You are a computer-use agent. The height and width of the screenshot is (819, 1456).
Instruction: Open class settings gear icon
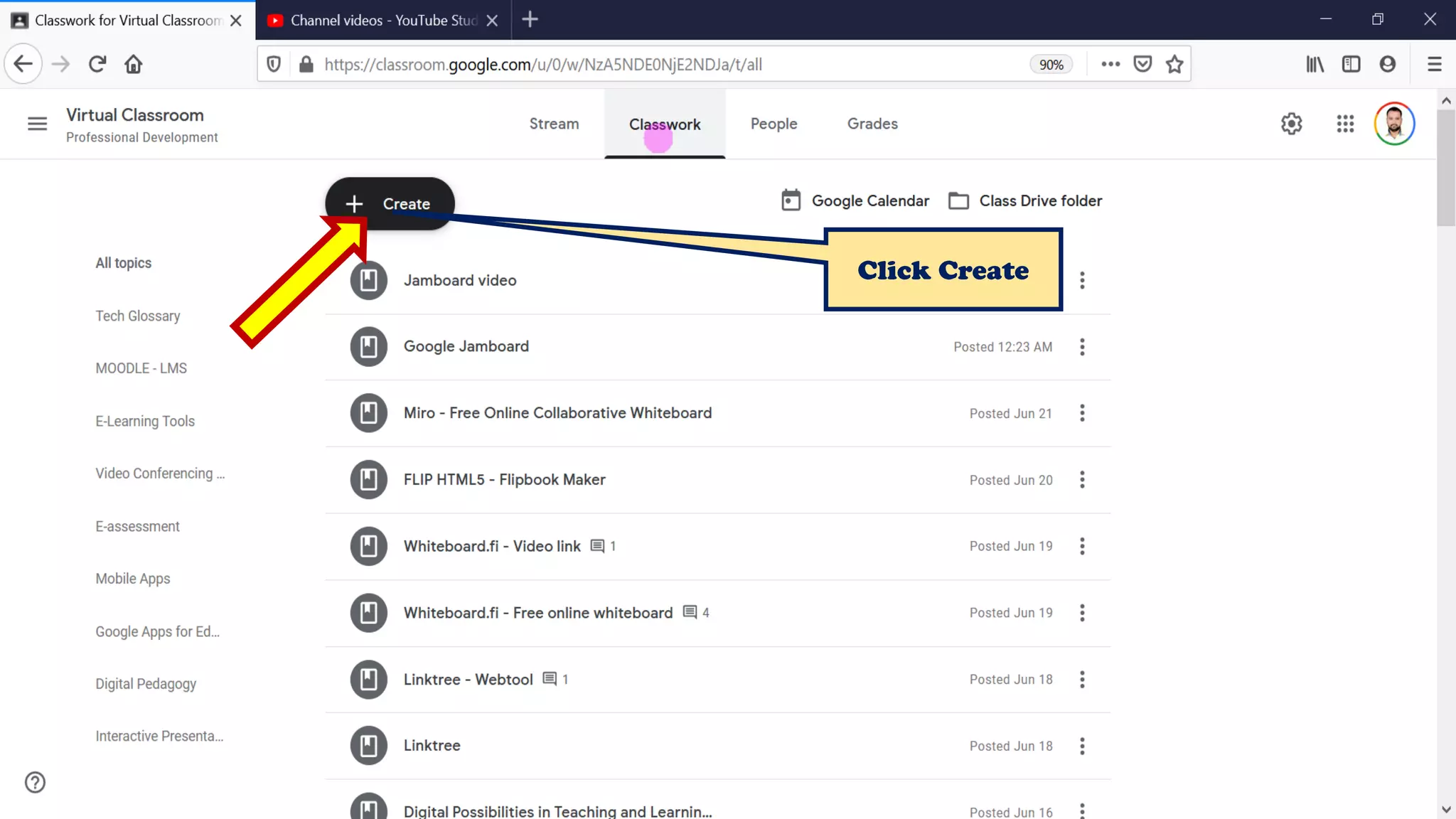click(1291, 124)
